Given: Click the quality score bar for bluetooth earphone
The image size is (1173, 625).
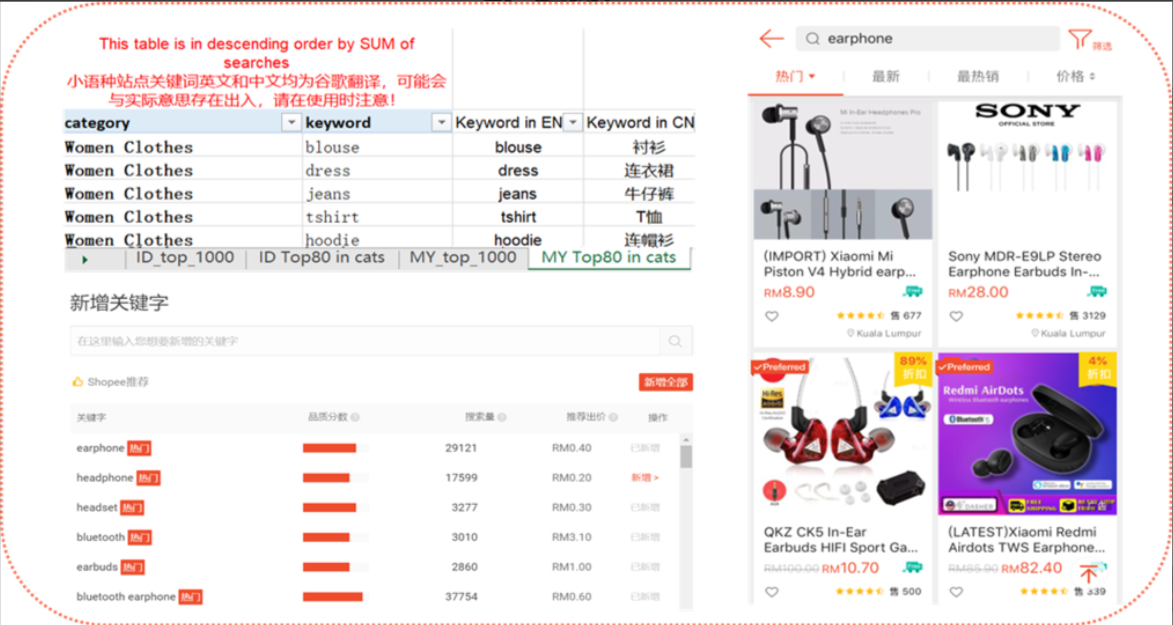Looking at the screenshot, I should pos(335,597).
